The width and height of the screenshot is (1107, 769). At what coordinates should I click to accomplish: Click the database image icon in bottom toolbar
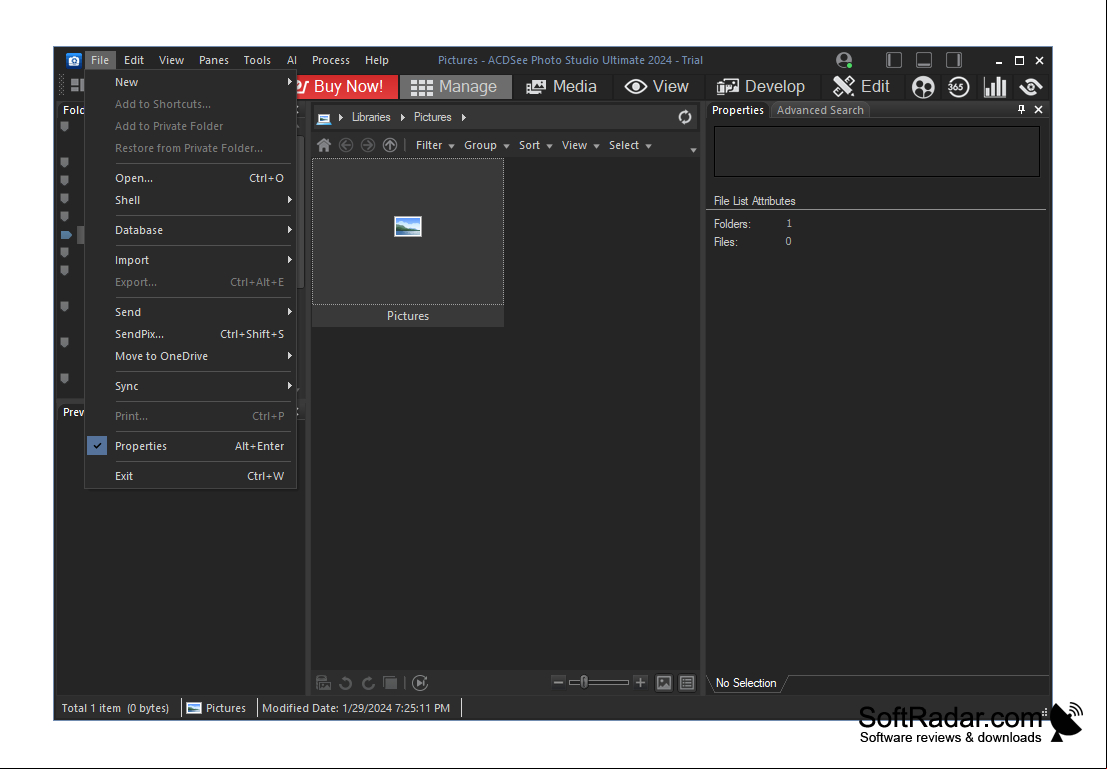(323, 683)
